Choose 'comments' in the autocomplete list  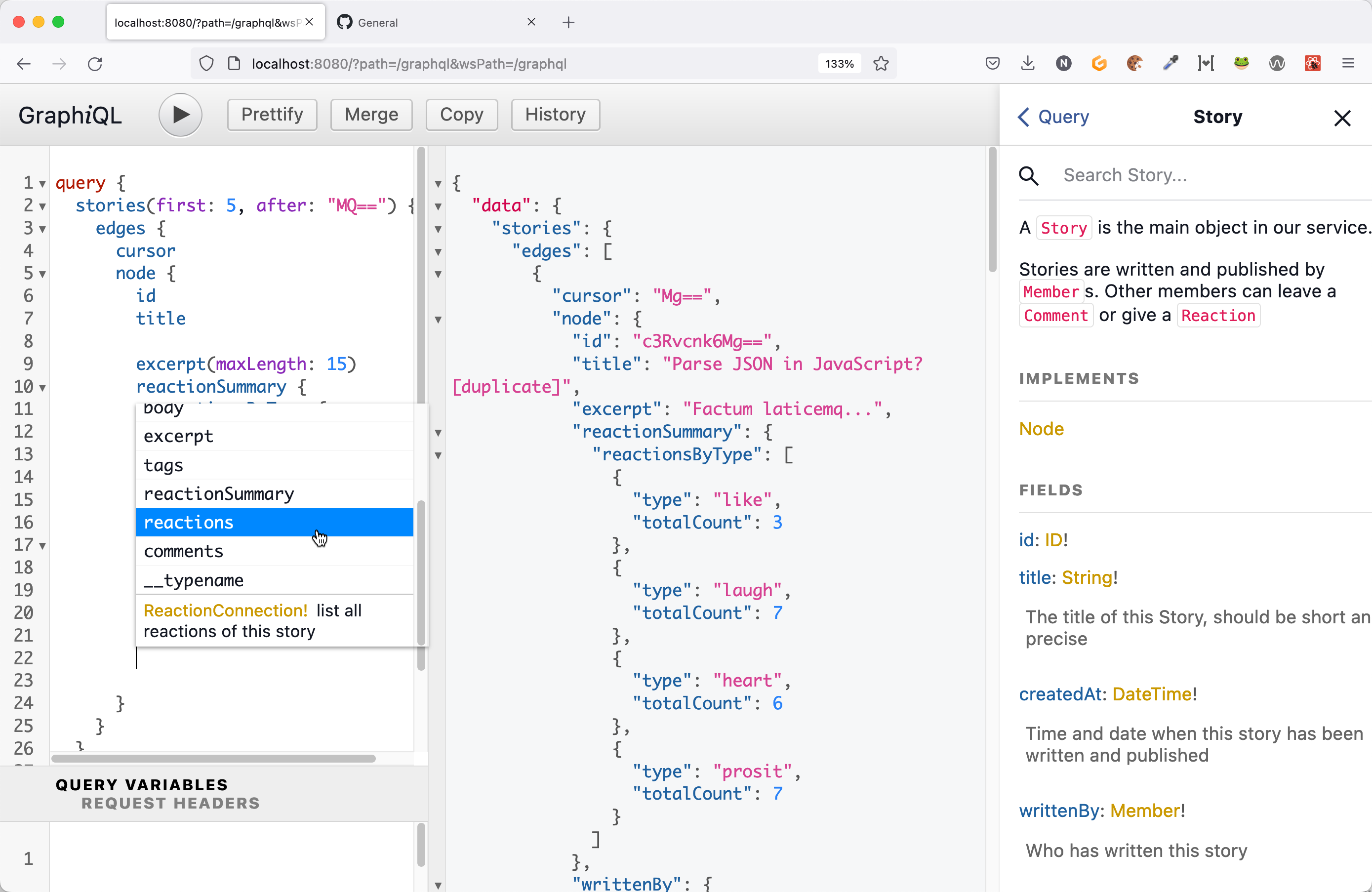coord(183,551)
